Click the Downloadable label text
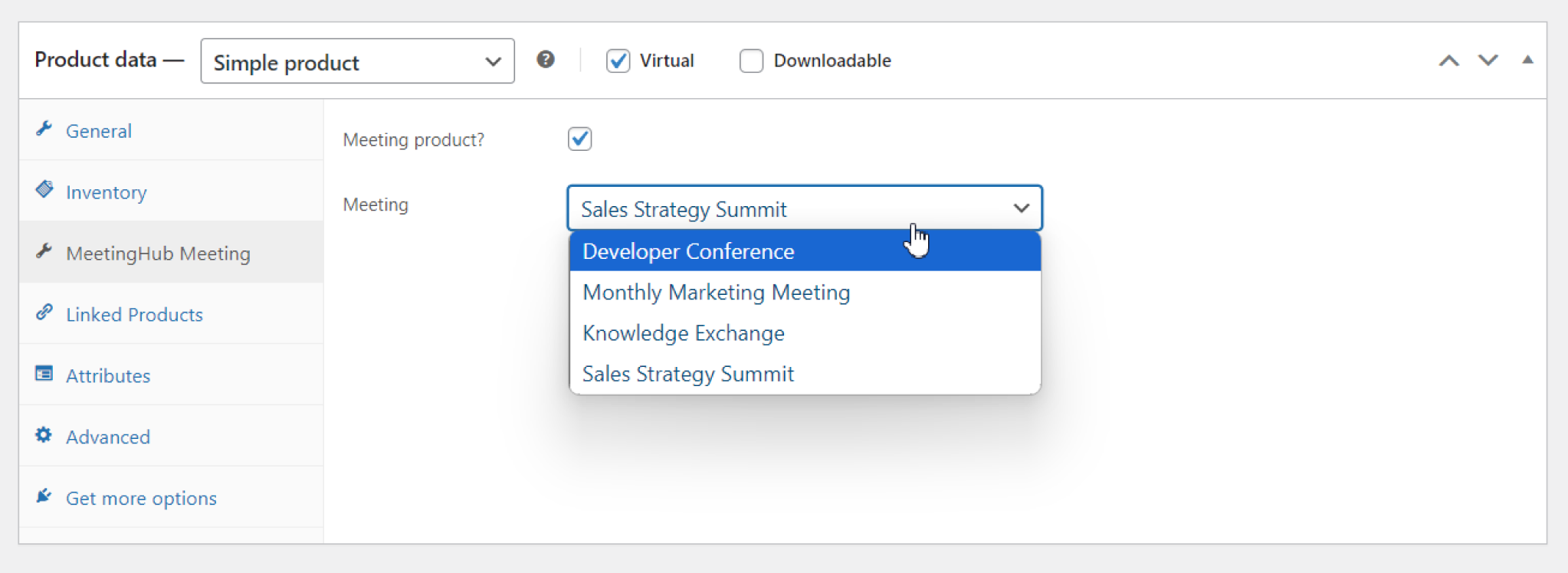 pyautogui.click(x=832, y=61)
